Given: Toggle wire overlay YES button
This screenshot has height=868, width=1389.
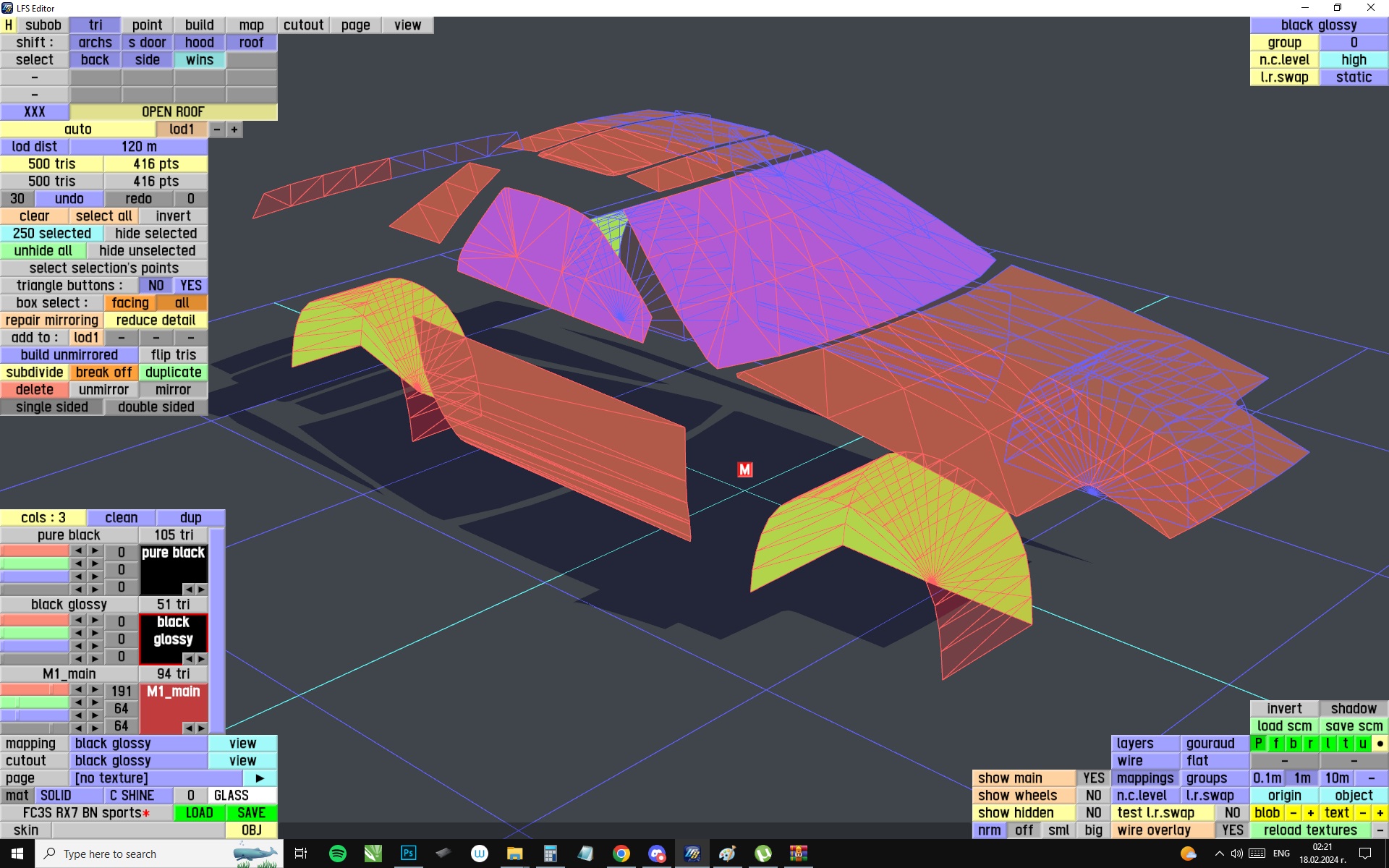Looking at the screenshot, I should [x=1232, y=830].
